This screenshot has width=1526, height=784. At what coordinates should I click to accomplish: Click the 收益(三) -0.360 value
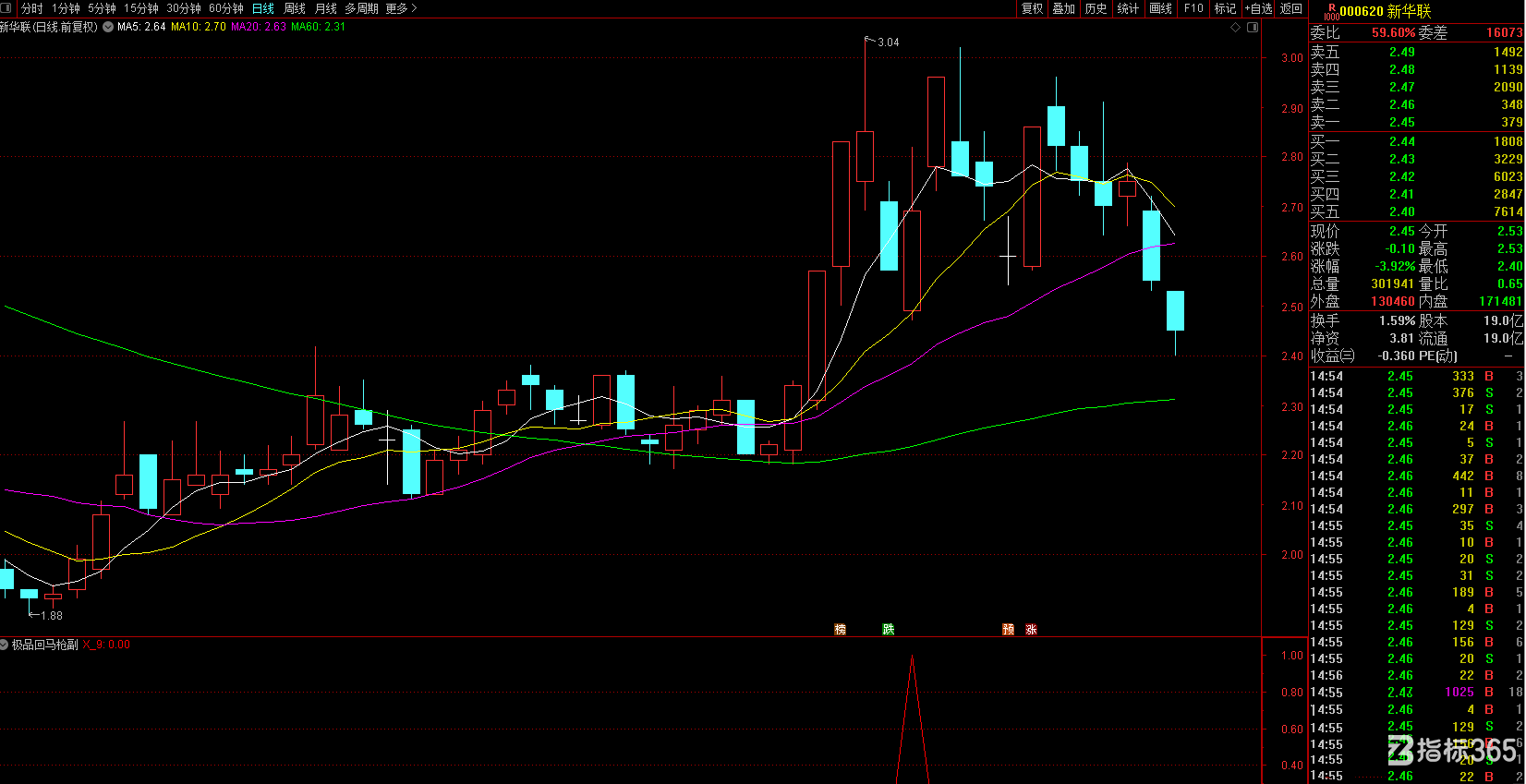coord(1396,356)
